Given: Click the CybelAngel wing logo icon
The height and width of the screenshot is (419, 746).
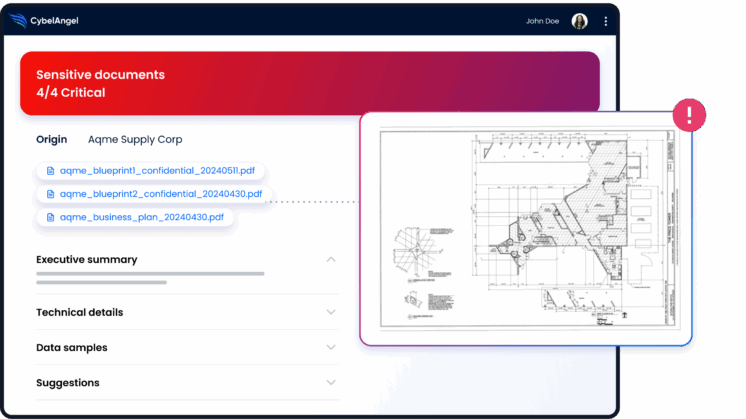Looking at the screenshot, I should pyautogui.click(x=19, y=20).
